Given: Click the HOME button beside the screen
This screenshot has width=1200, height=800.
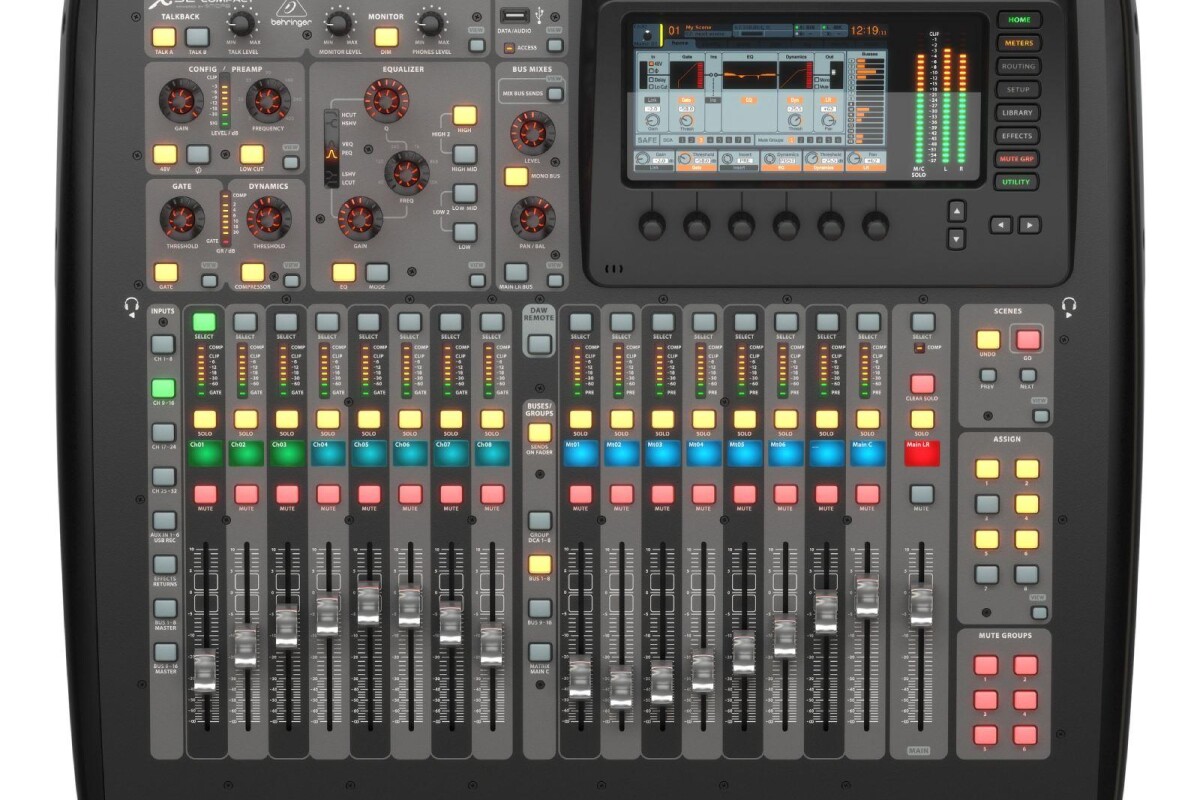Looking at the screenshot, I should pyautogui.click(x=1019, y=19).
